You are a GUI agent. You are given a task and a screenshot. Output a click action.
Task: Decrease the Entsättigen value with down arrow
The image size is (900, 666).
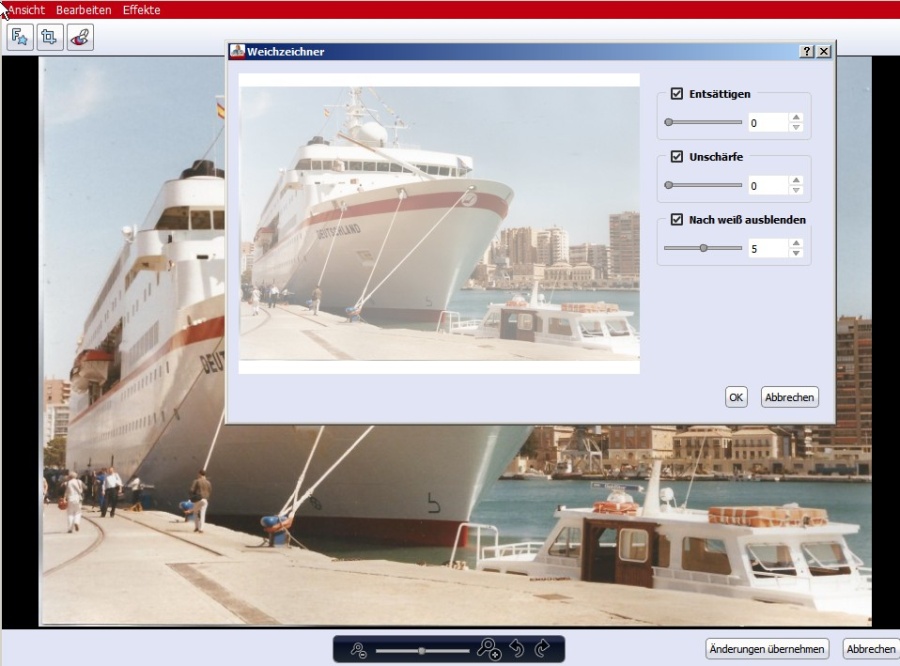pos(796,127)
